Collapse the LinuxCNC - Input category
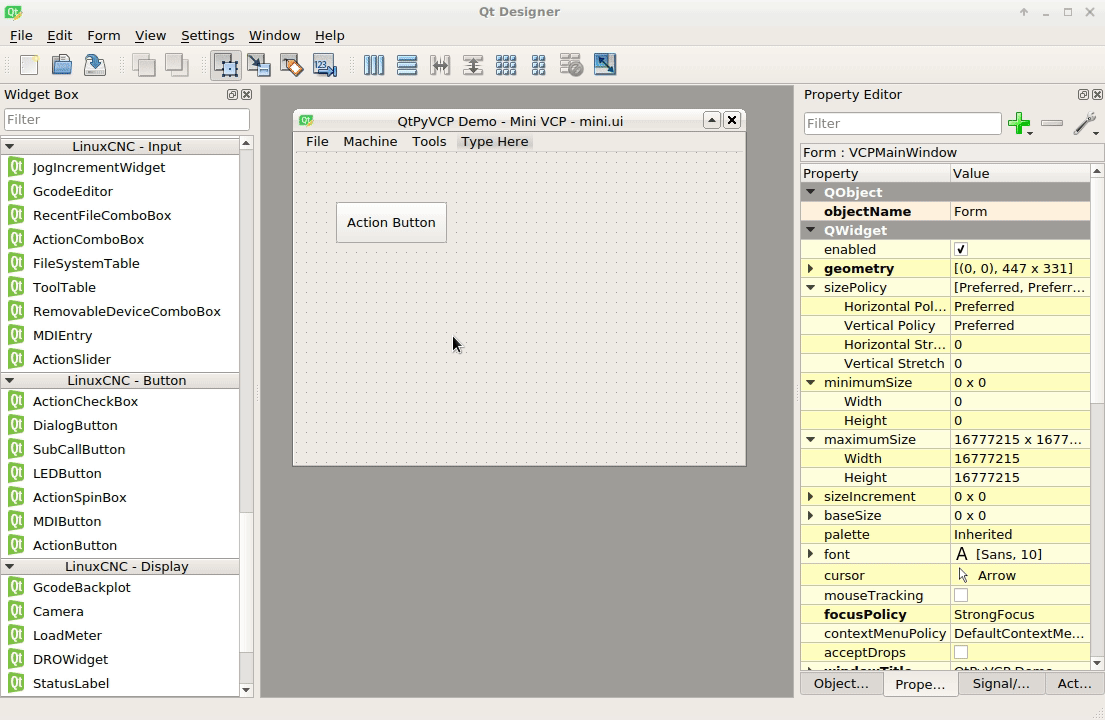Viewport: 1105px width, 720px height. pyautogui.click(x=10, y=147)
